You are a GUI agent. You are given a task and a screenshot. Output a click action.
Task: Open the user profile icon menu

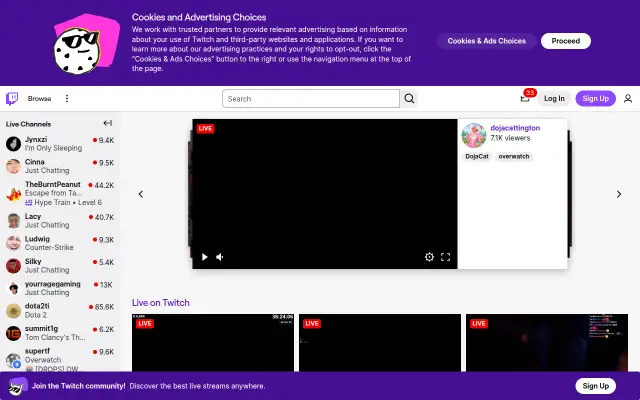click(x=628, y=98)
